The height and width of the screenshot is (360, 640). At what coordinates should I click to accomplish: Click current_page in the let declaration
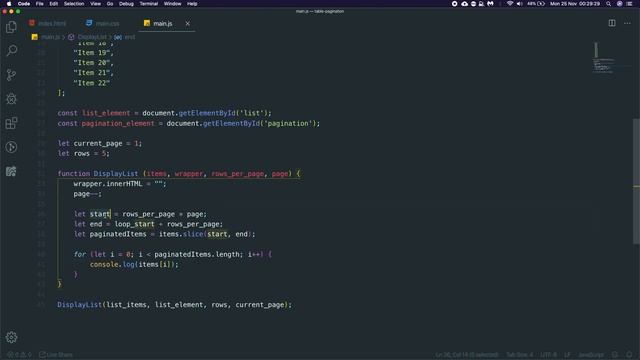98,143
